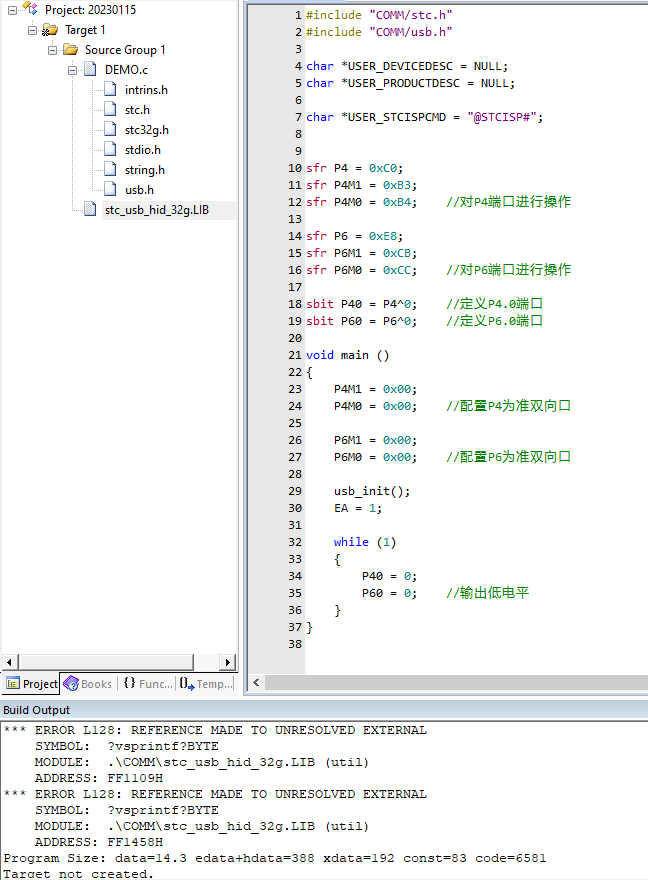Select stc.h header in the tree
648x880 pixels.
[137, 110]
